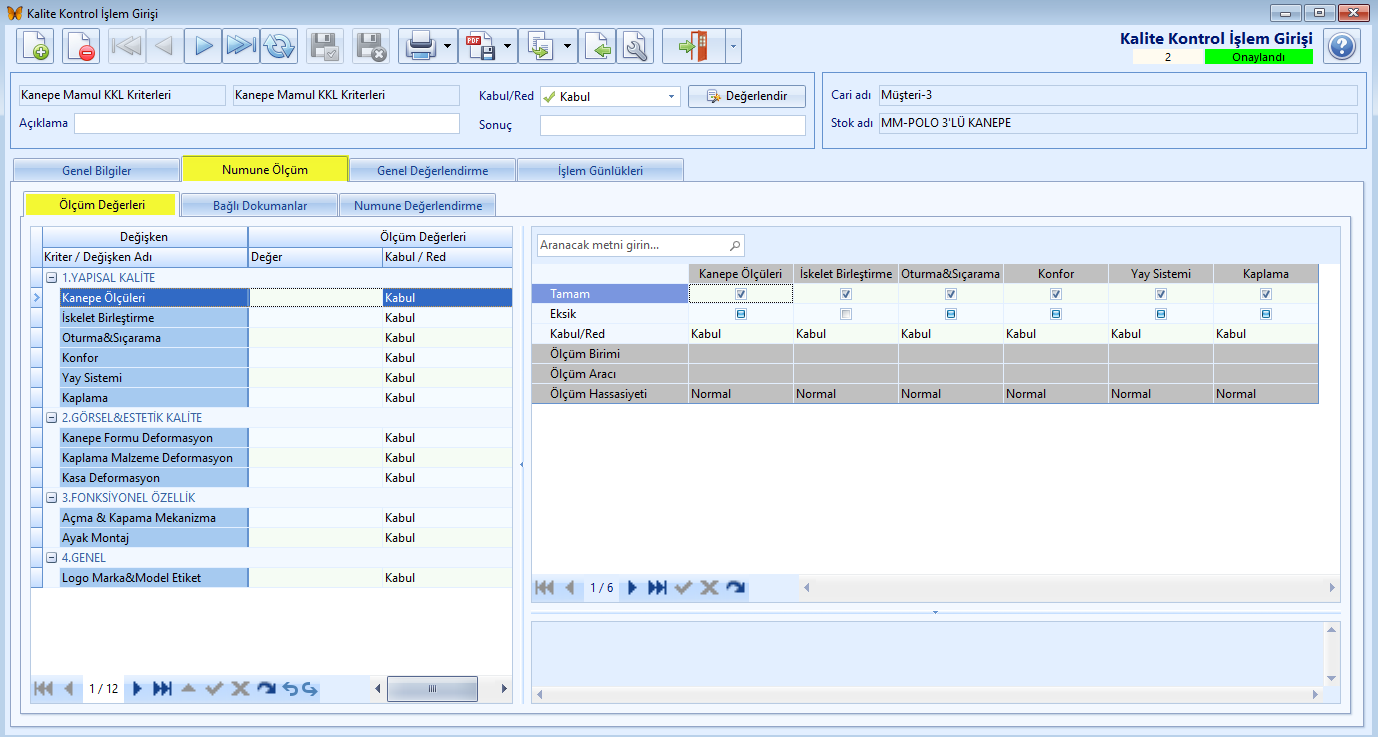This screenshot has height=737, width=1378.
Task: Open Bağlı Dokumanlar sub-tab
Action: coord(260,206)
